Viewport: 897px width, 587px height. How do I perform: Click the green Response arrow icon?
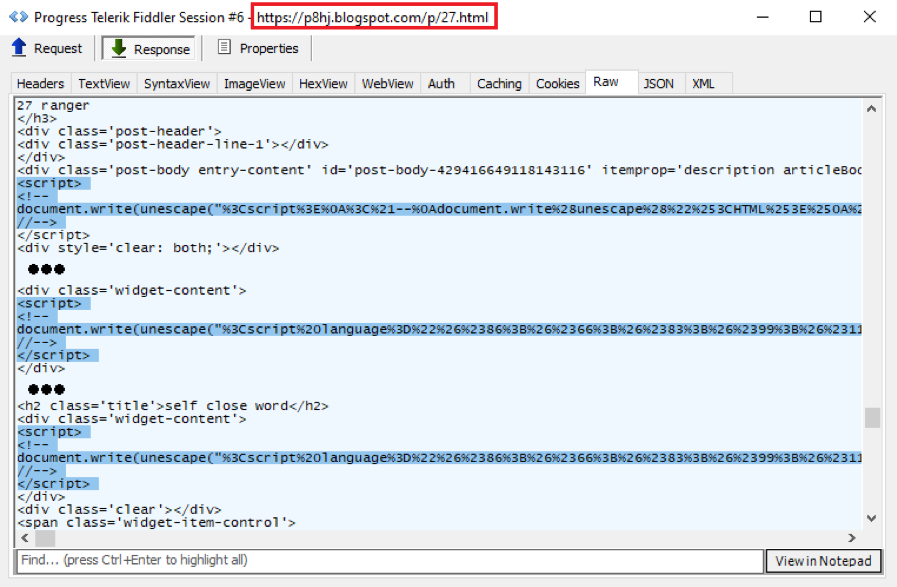click(118, 49)
